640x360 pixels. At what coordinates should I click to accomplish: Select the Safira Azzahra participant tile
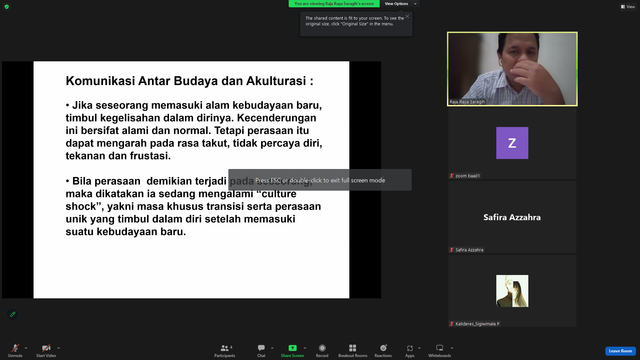click(x=512, y=218)
